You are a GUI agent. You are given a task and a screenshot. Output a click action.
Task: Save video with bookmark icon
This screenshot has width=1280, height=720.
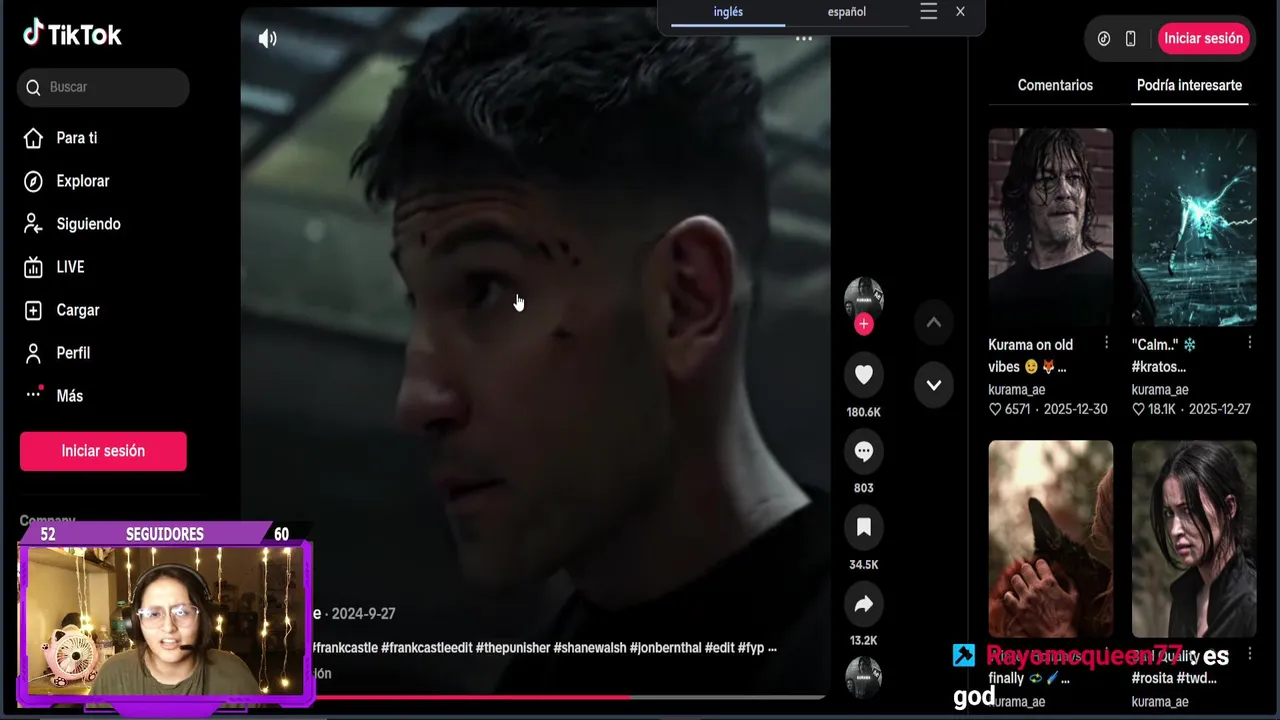click(864, 527)
